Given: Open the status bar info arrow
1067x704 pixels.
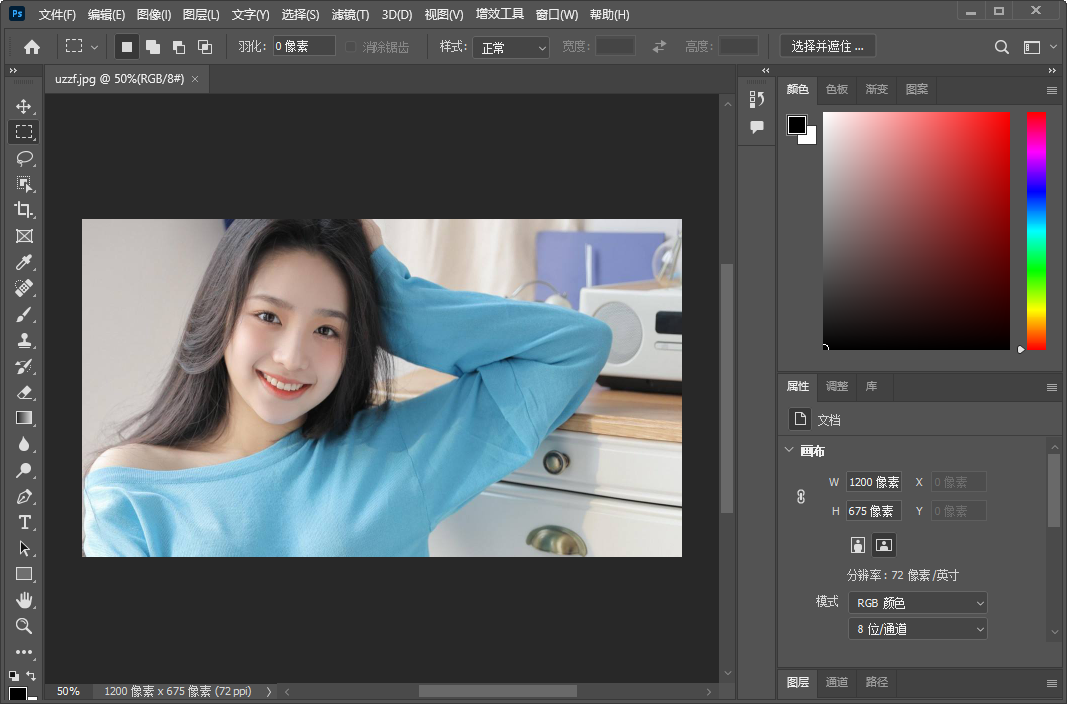Looking at the screenshot, I should (x=269, y=692).
